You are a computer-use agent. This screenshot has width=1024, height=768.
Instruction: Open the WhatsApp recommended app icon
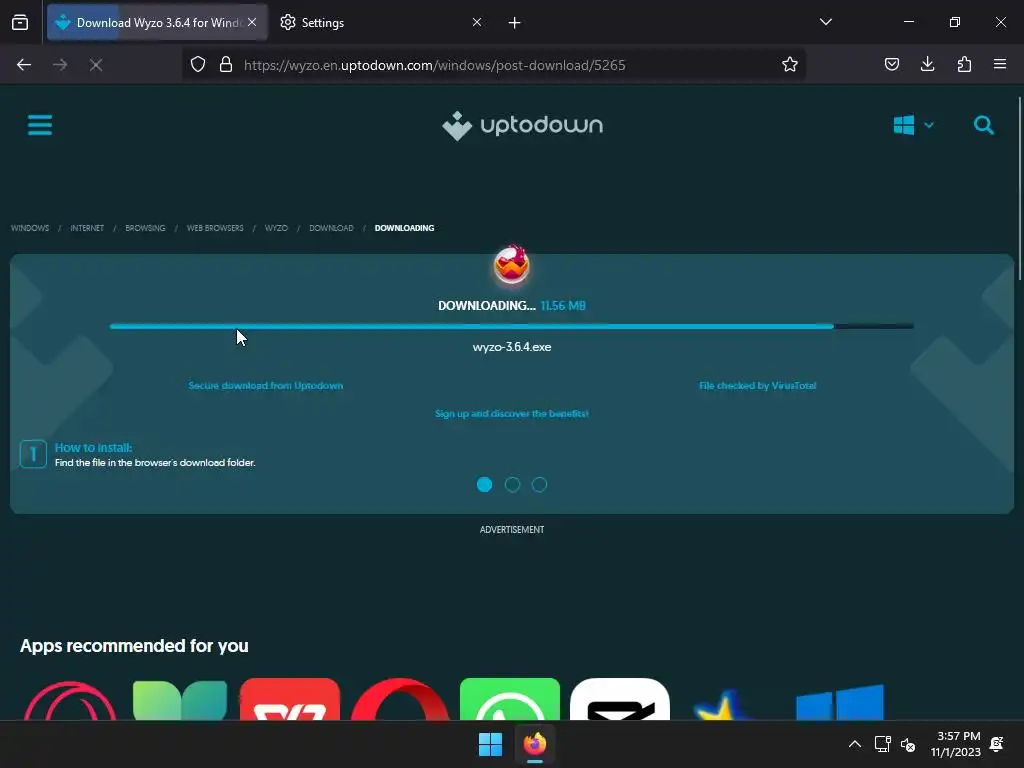pyautogui.click(x=510, y=699)
